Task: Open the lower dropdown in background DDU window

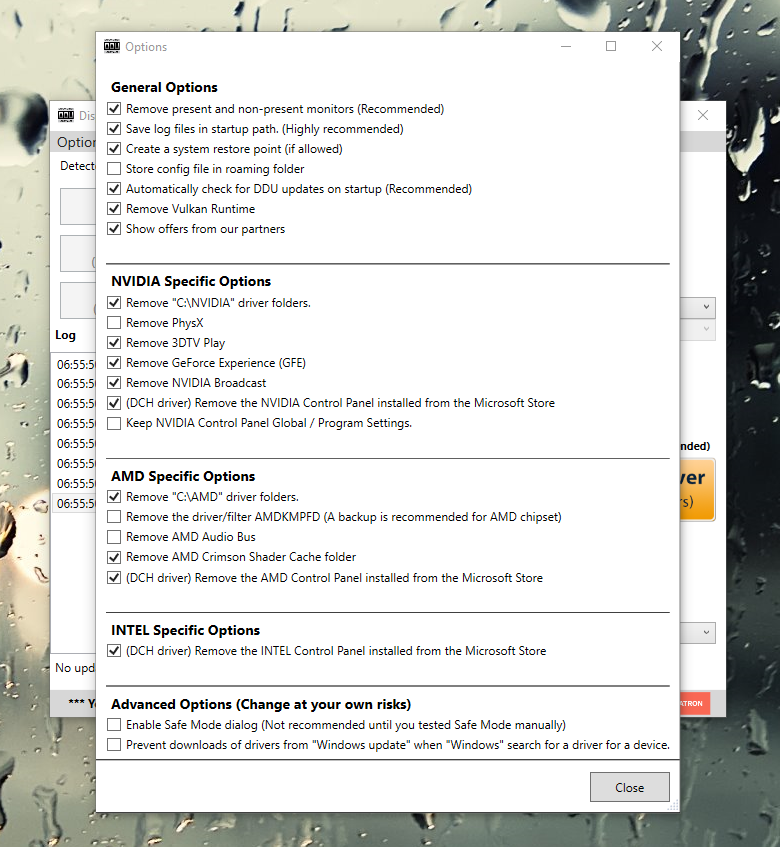Action: 698,633
